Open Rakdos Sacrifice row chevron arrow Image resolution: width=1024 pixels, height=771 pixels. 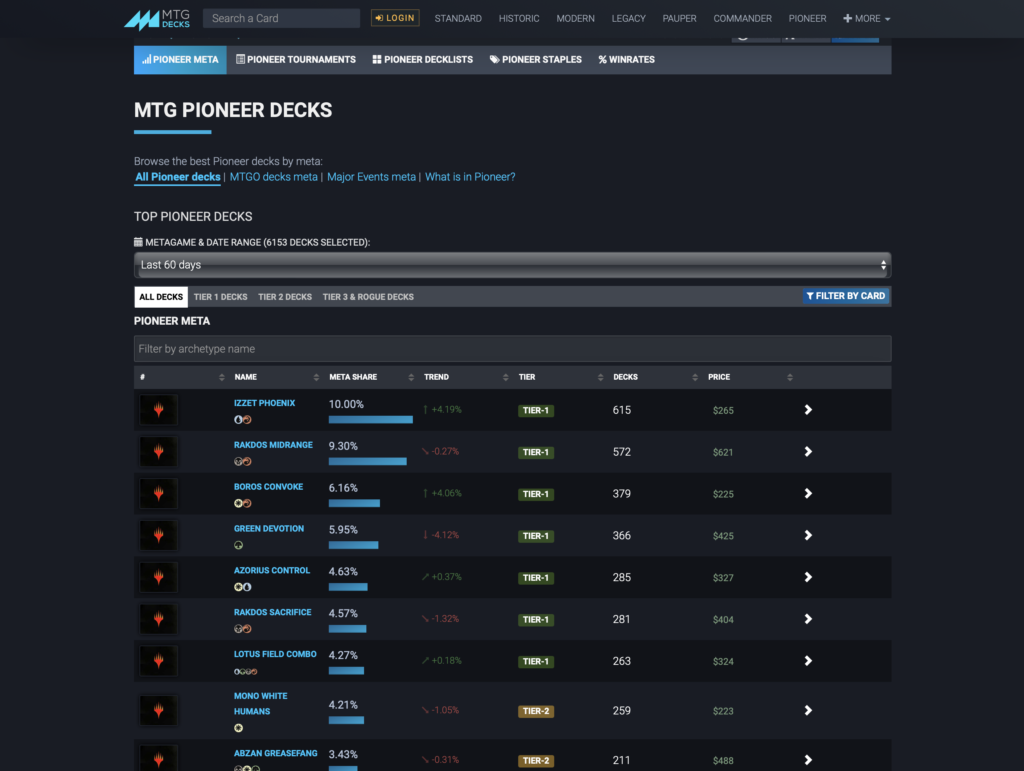click(x=808, y=619)
